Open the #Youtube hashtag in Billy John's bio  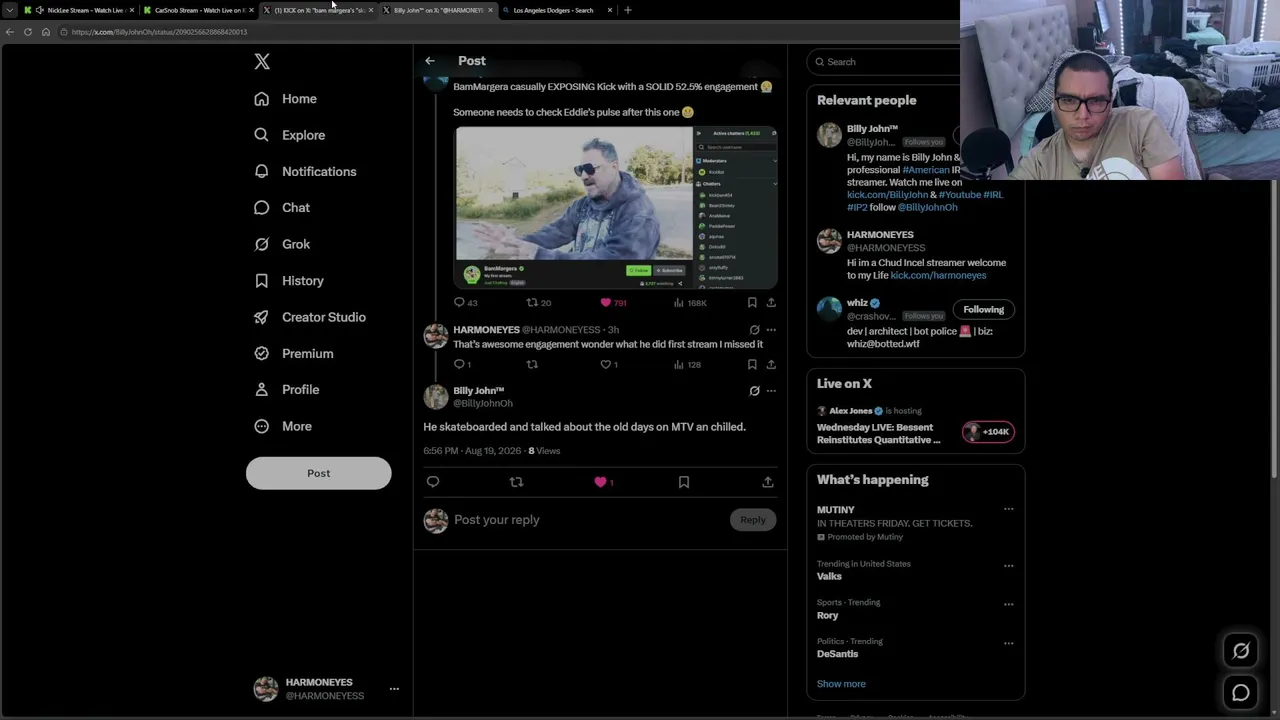point(960,195)
